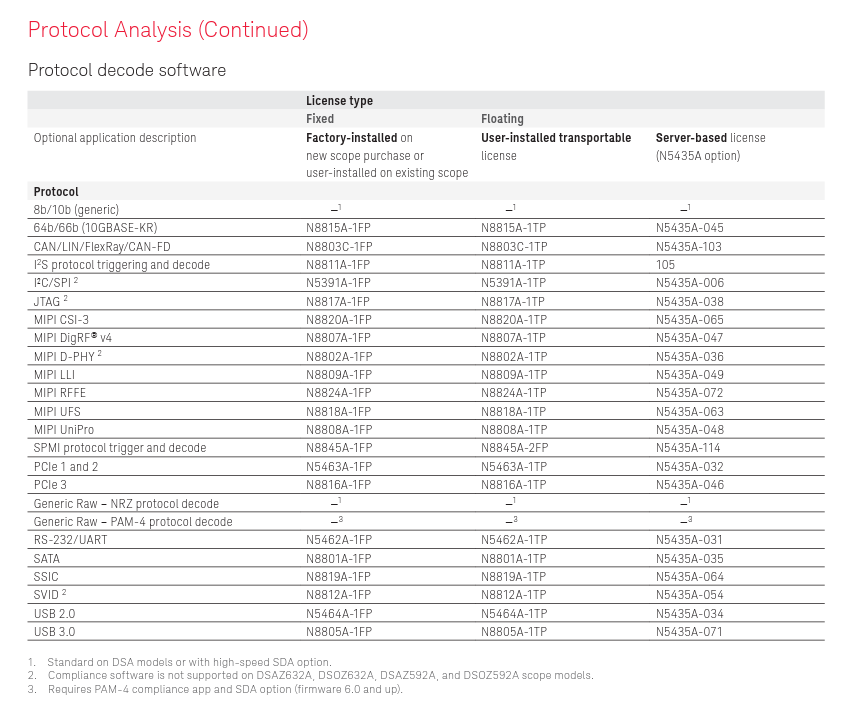Select "Generic Raw – PAM-4 protocol decode" row

[x=133, y=522]
